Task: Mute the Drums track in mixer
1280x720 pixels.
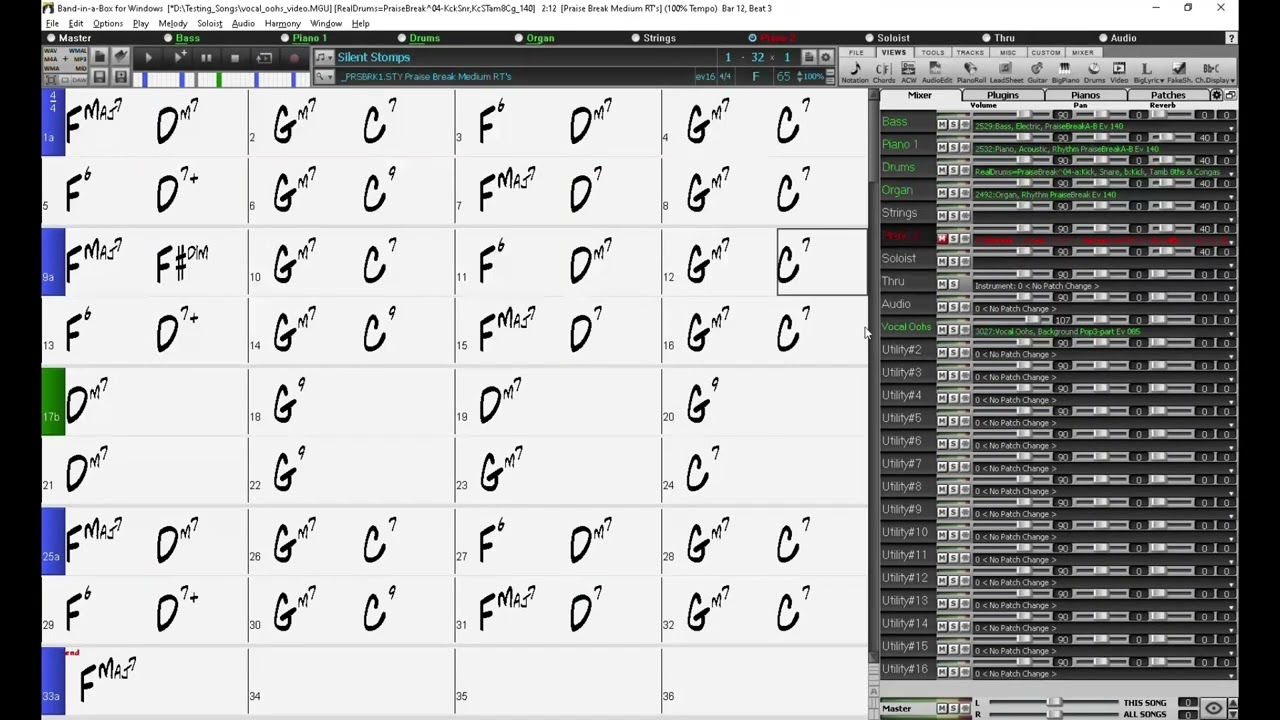Action: click(x=942, y=170)
